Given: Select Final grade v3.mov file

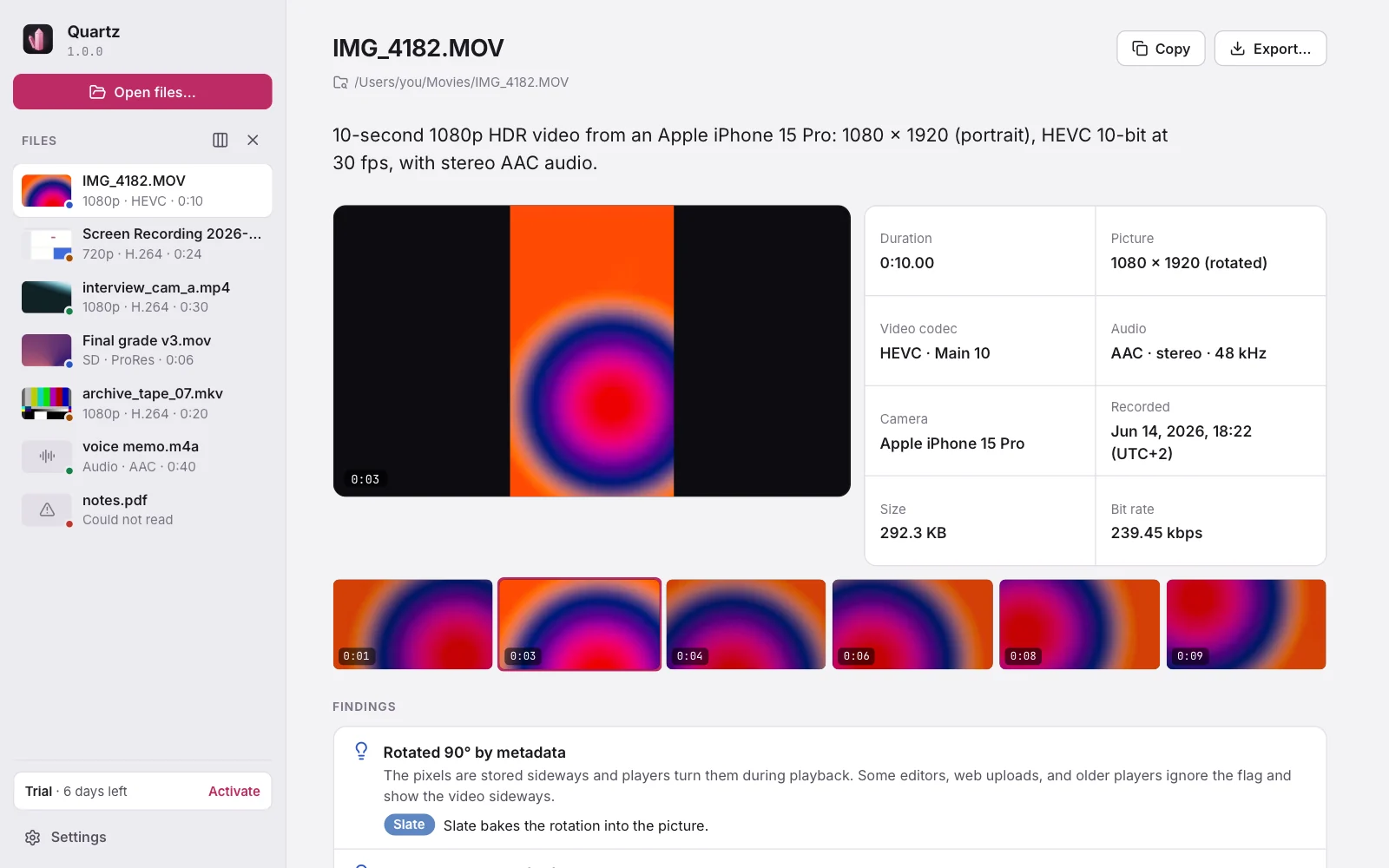Looking at the screenshot, I should (142, 350).
